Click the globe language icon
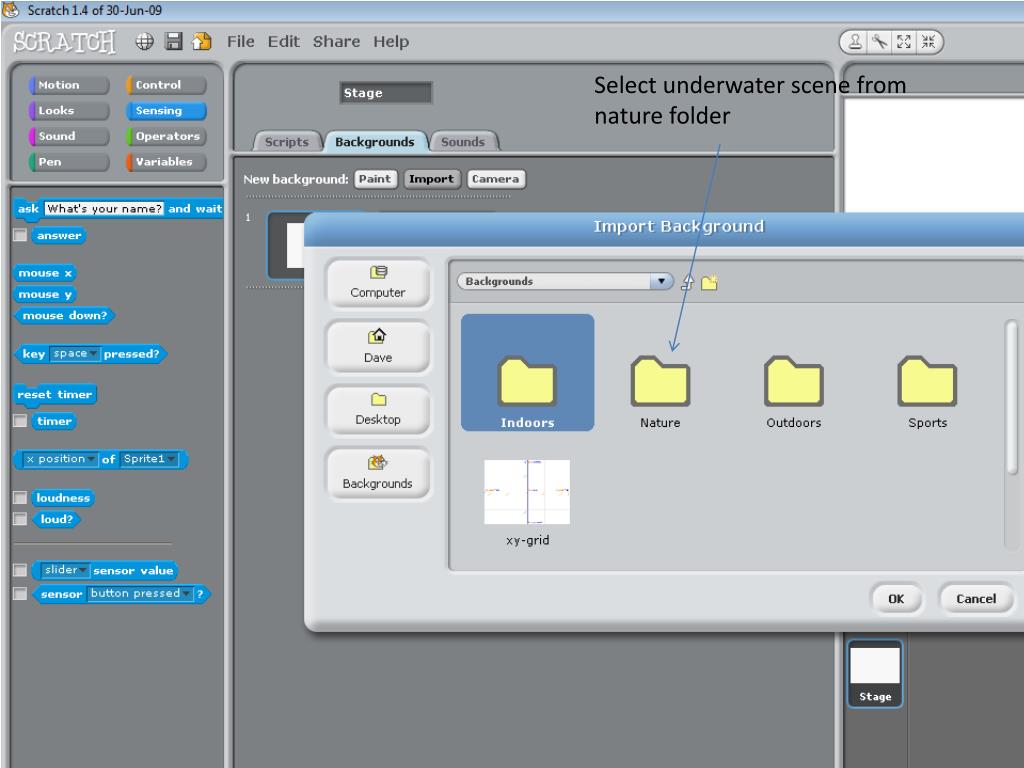 144,42
